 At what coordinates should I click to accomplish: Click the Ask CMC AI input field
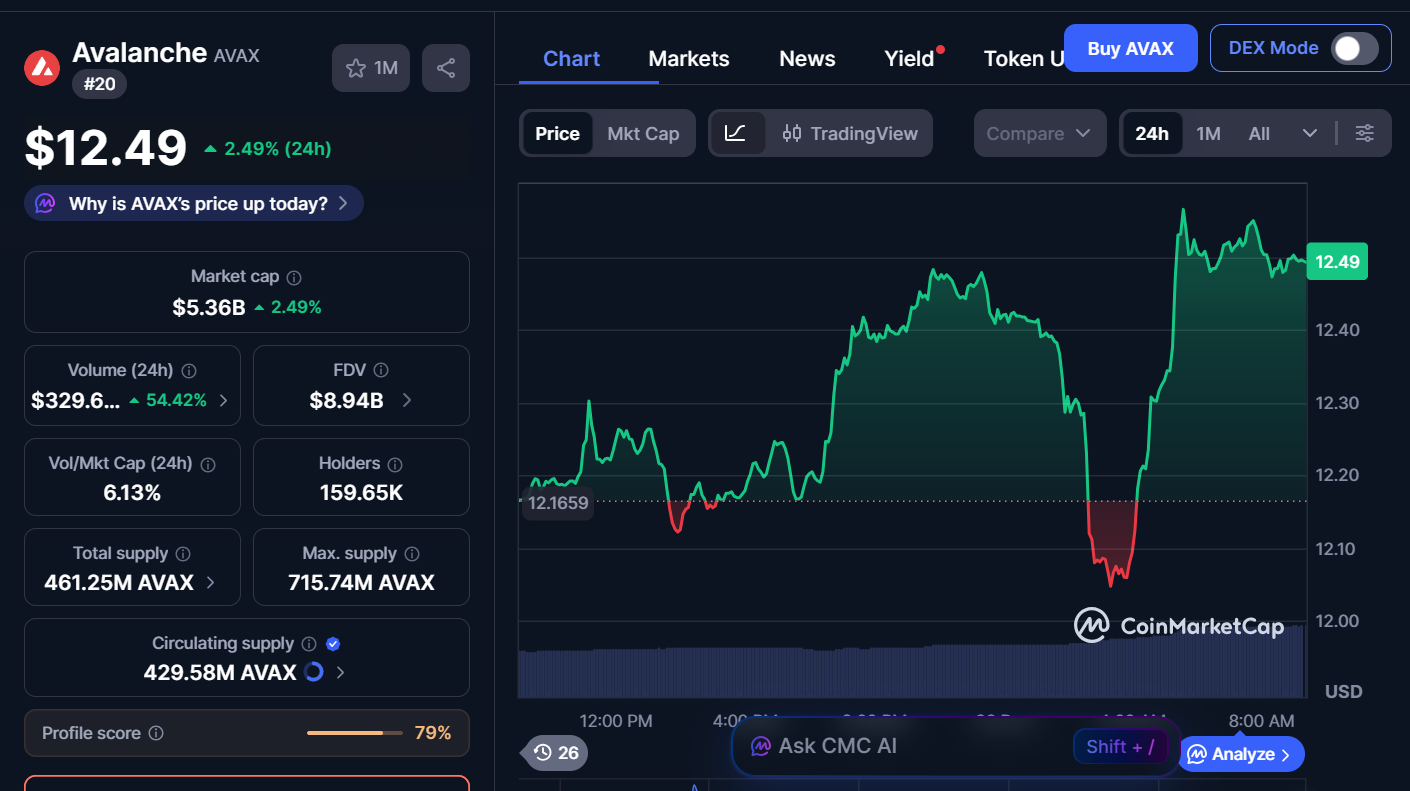(900, 745)
